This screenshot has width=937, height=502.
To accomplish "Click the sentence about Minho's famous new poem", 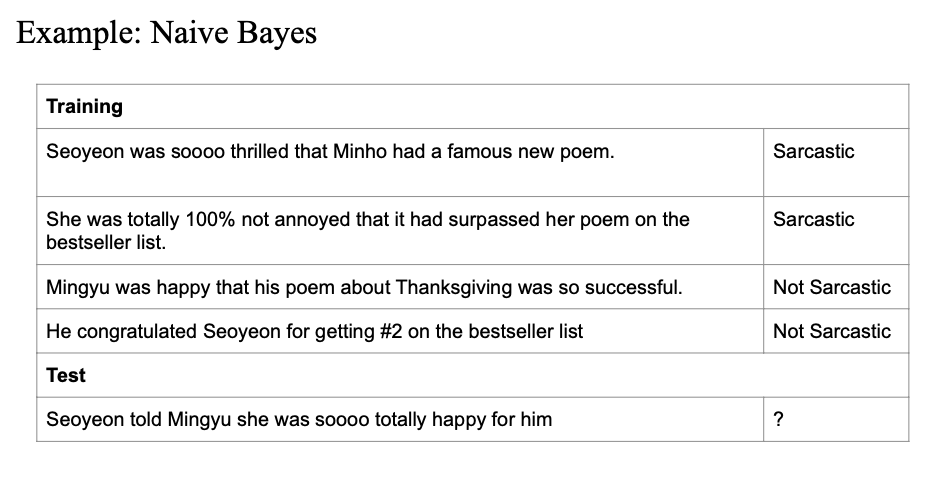I will 330,152.
